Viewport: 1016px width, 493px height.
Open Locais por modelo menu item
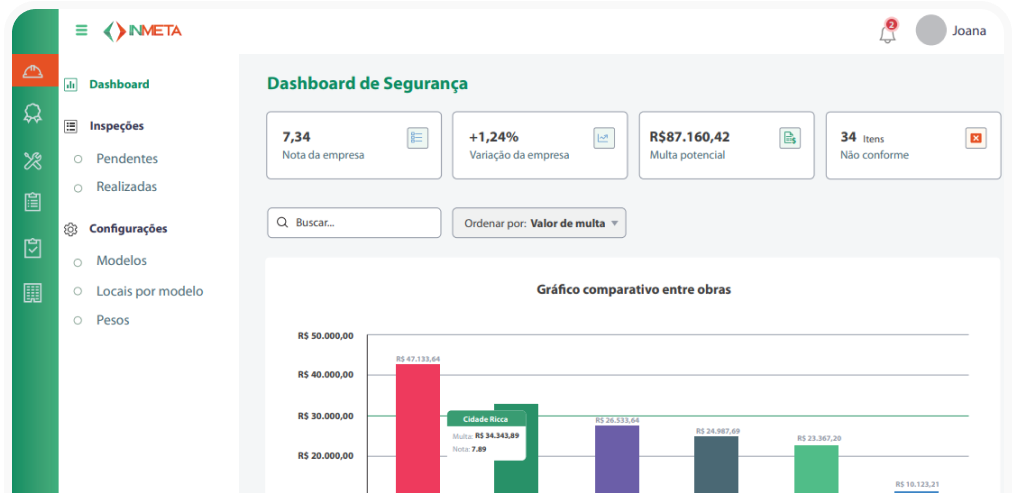tap(149, 292)
